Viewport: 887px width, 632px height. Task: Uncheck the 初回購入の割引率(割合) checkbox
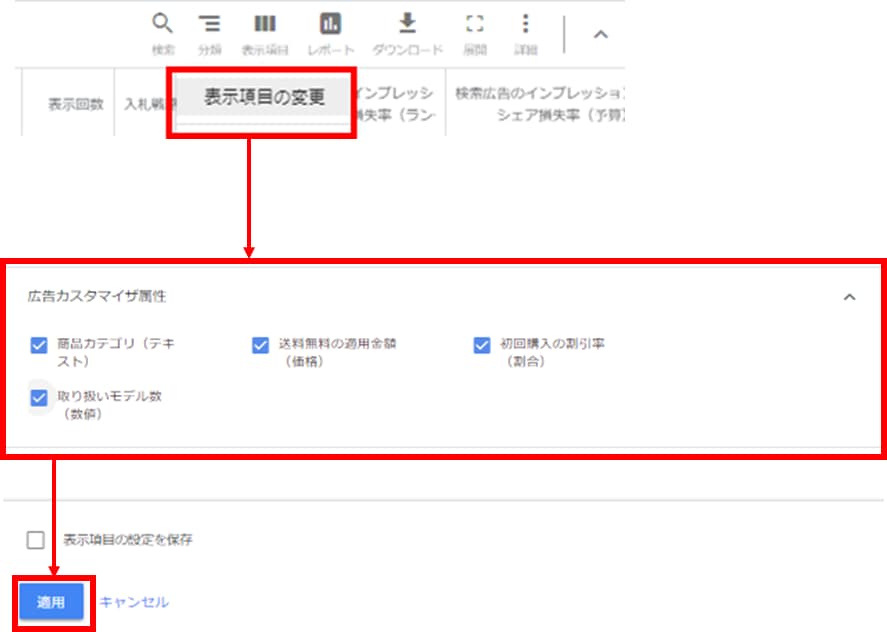tap(482, 345)
